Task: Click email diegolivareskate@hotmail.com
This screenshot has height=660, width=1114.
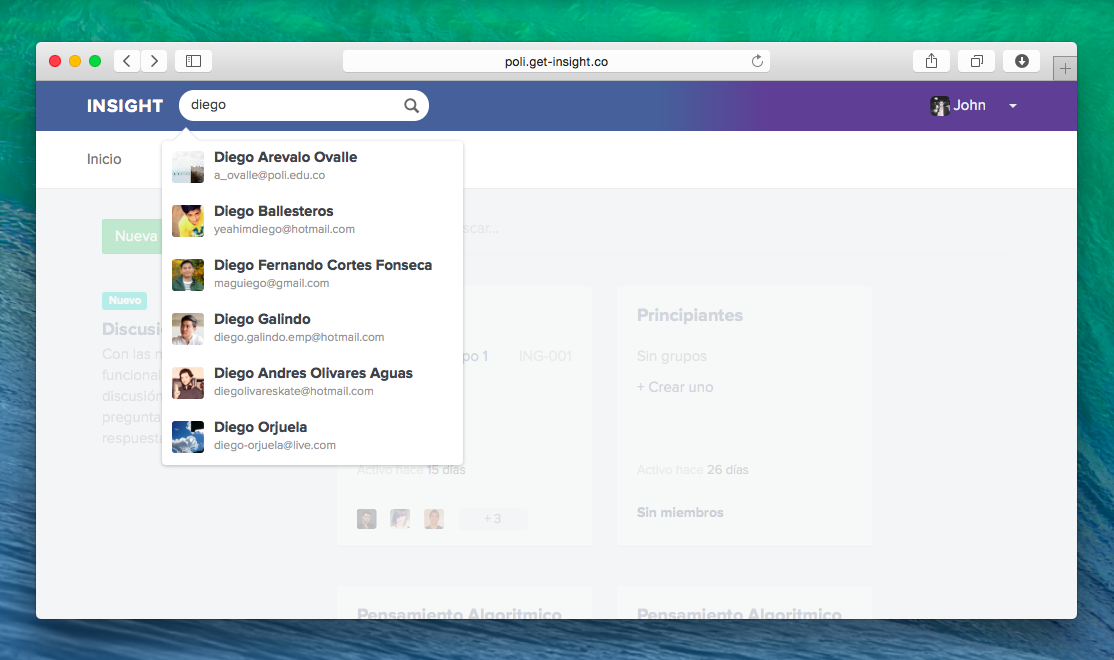Action: click(293, 391)
